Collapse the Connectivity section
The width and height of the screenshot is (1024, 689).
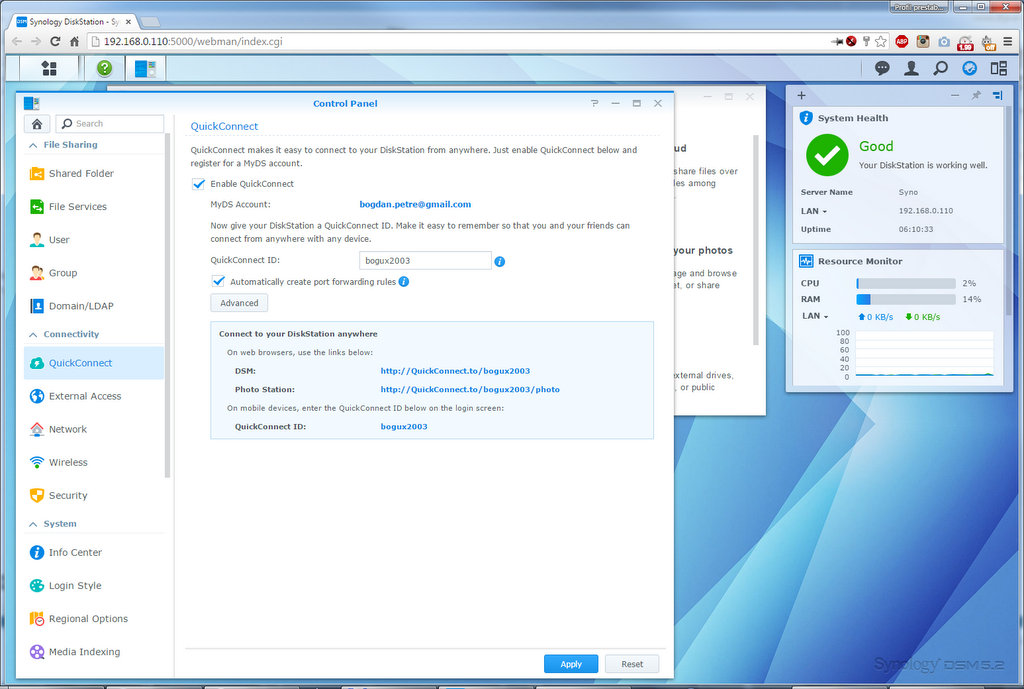coord(64,334)
